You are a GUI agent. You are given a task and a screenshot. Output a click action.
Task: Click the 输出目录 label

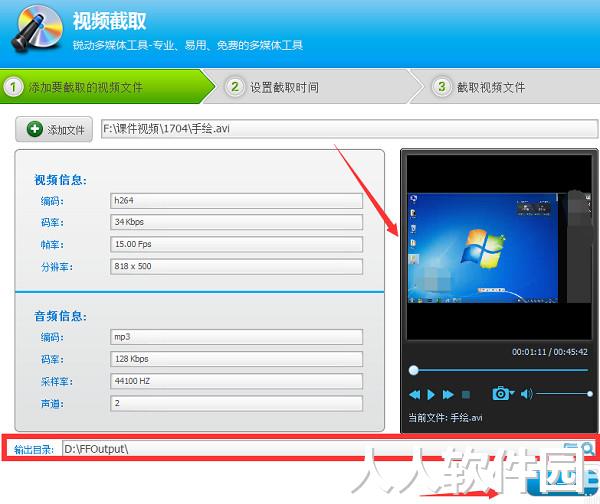[33, 450]
